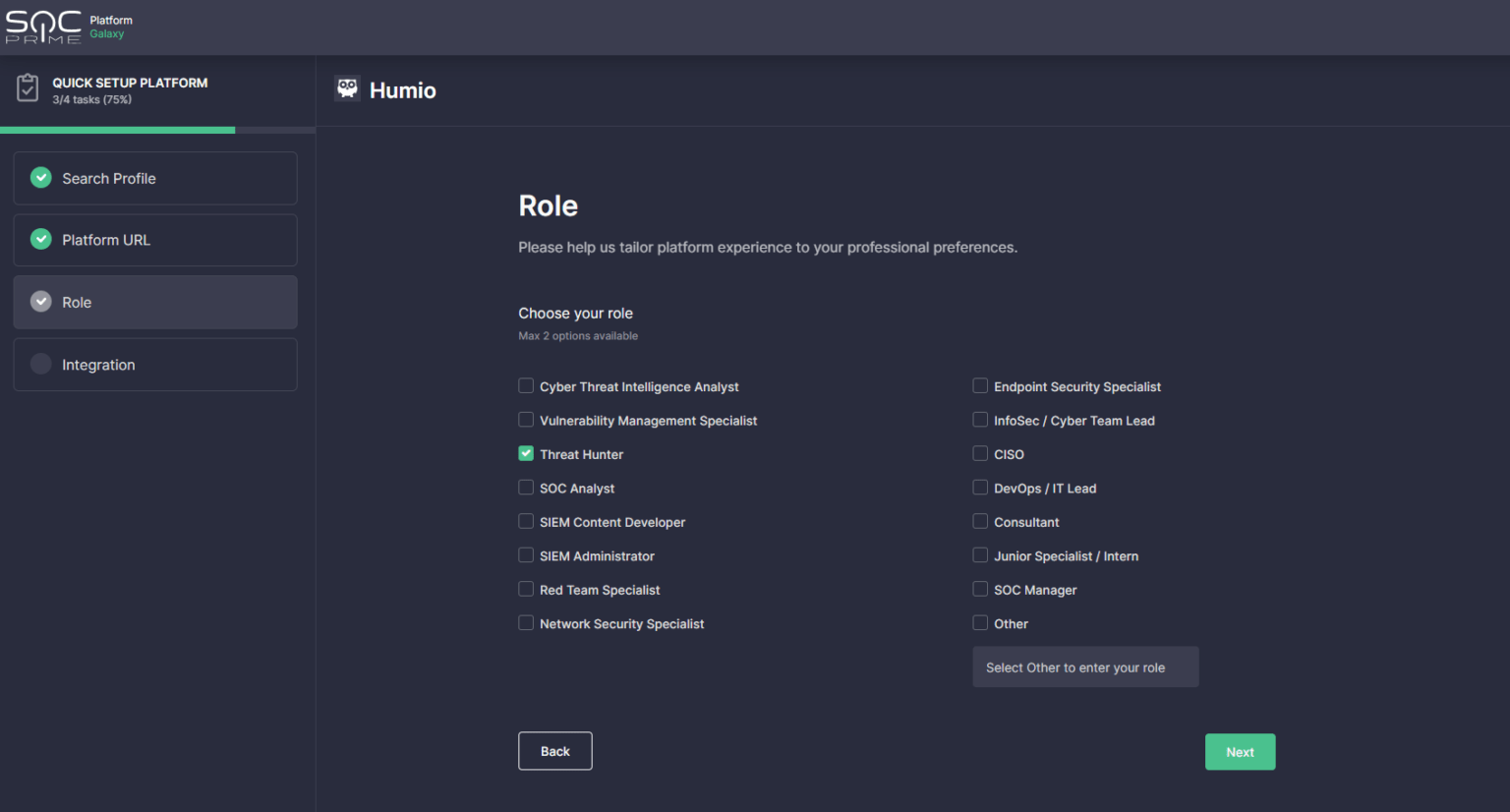The height and width of the screenshot is (812, 1510).
Task: Enable the CISO role checkbox
Action: point(980,453)
